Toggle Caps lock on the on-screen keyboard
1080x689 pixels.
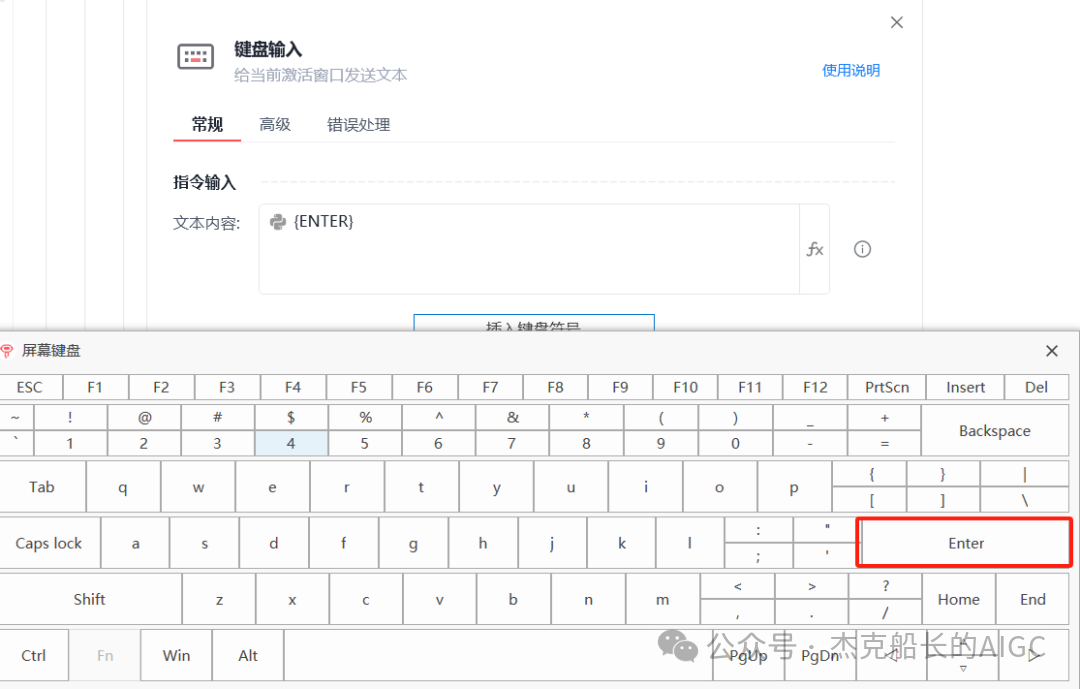pyautogui.click(x=49, y=543)
